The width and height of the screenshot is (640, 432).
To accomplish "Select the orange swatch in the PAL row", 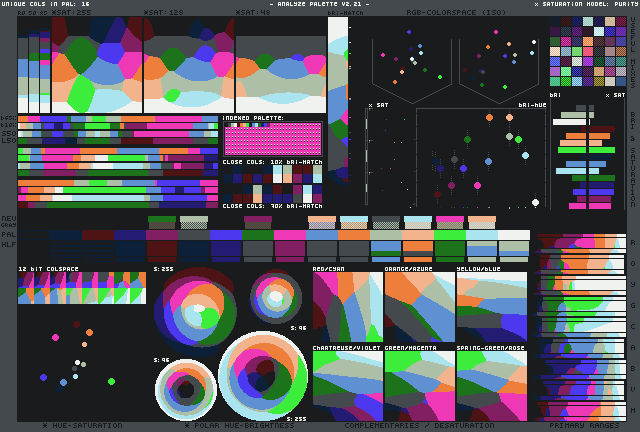I will tap(354, 235).
